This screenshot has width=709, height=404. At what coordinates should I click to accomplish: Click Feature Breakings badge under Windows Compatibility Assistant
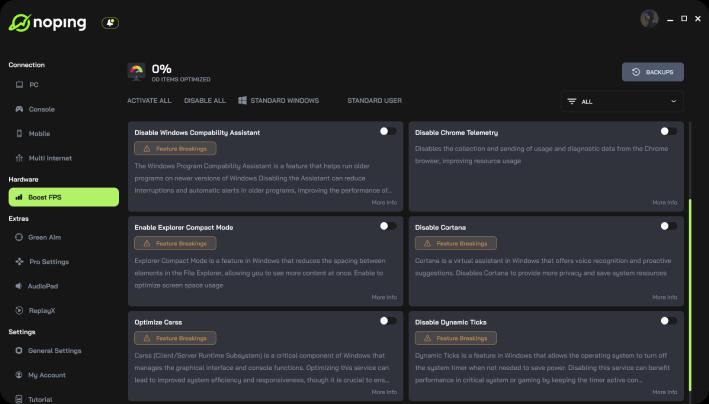(x=175, y=148)
